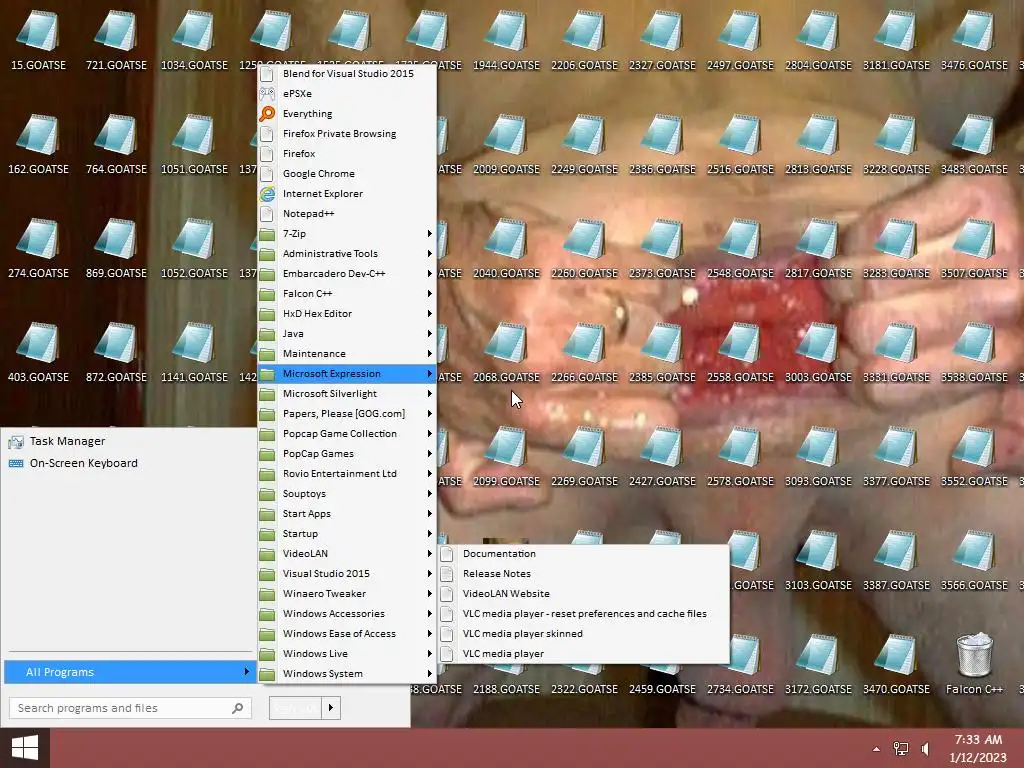The height and width of the screenshot is (768, 1024).
Task: Select the 3566.GOATSE desktop icon
Action: (974, 560)
